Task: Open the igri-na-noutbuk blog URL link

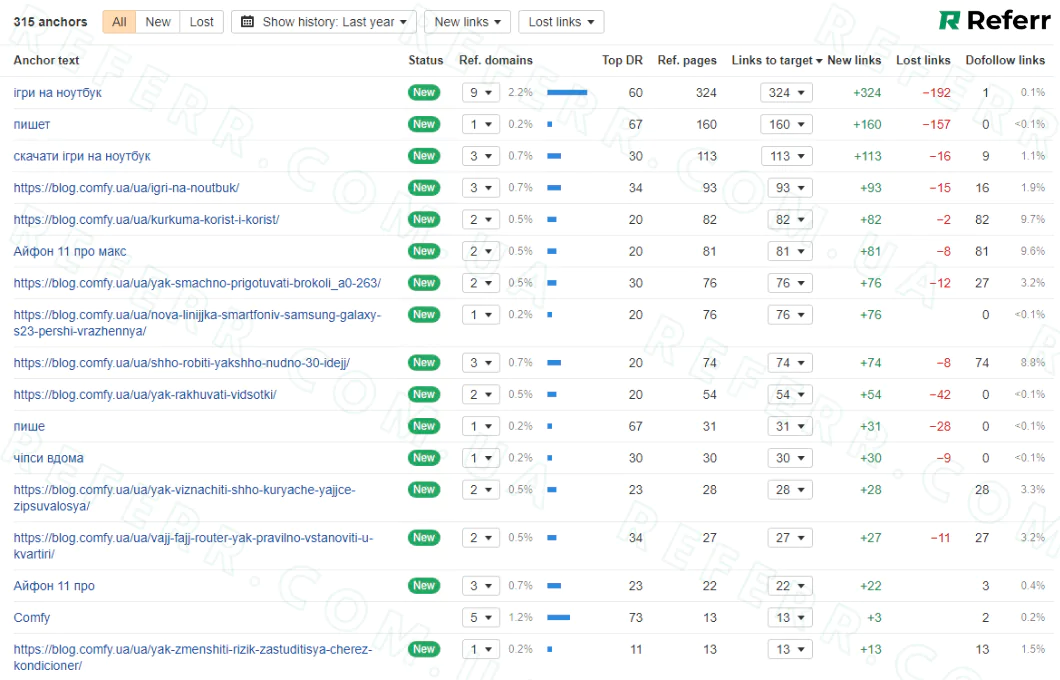Action: pos(126,188)
